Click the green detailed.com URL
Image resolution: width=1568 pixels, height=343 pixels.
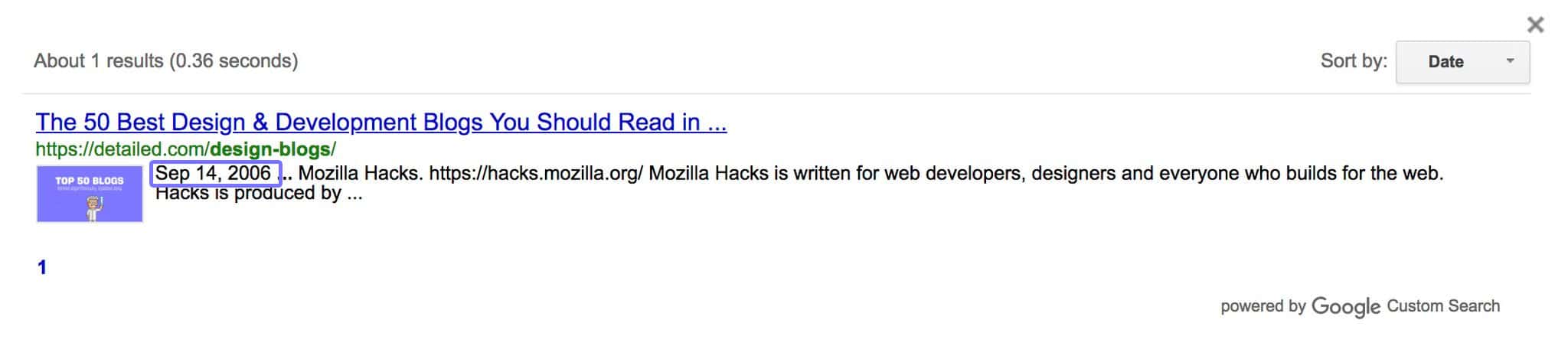pyautogui.click(x=185, y=149)
